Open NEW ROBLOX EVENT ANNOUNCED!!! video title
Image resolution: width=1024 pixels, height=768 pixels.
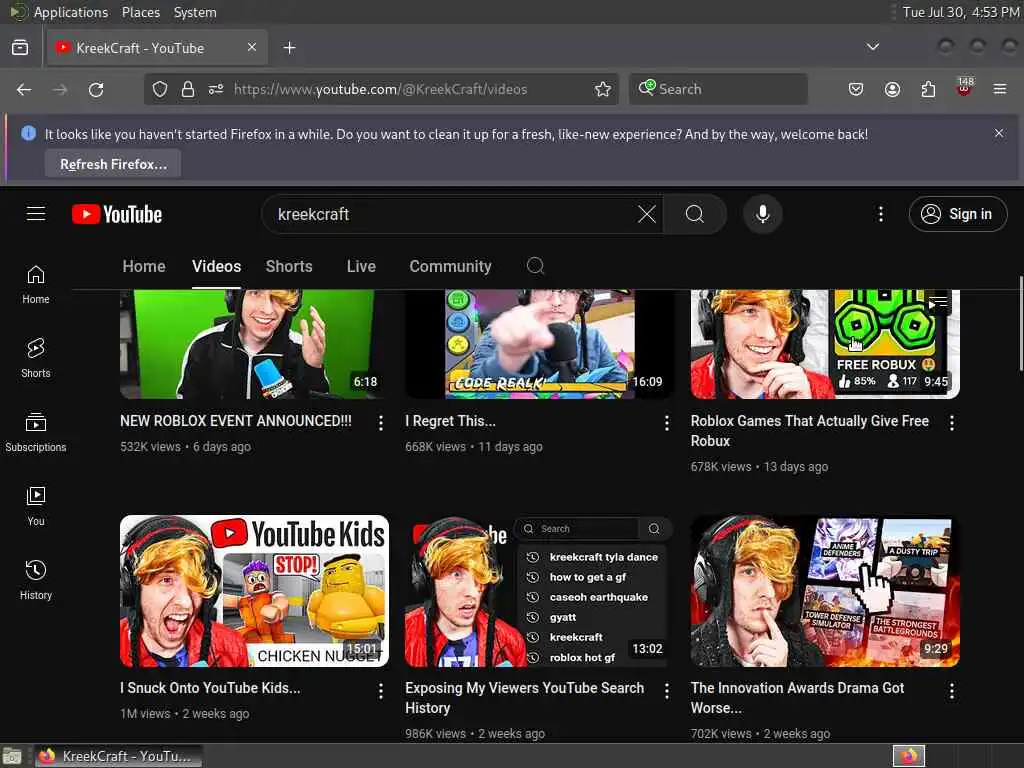[x=236, y=421]
